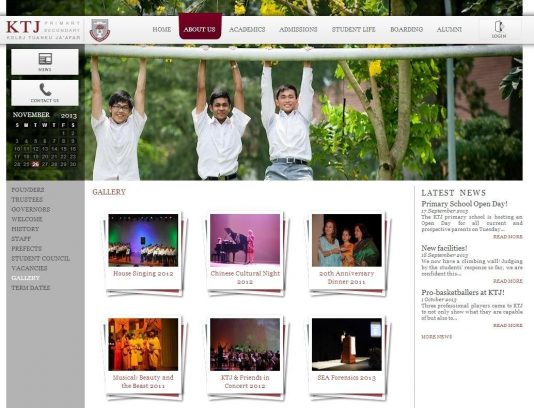Open the Home menu item
Image resolution: width=534 pixels, height=408 pixels.
coord(162,30)
